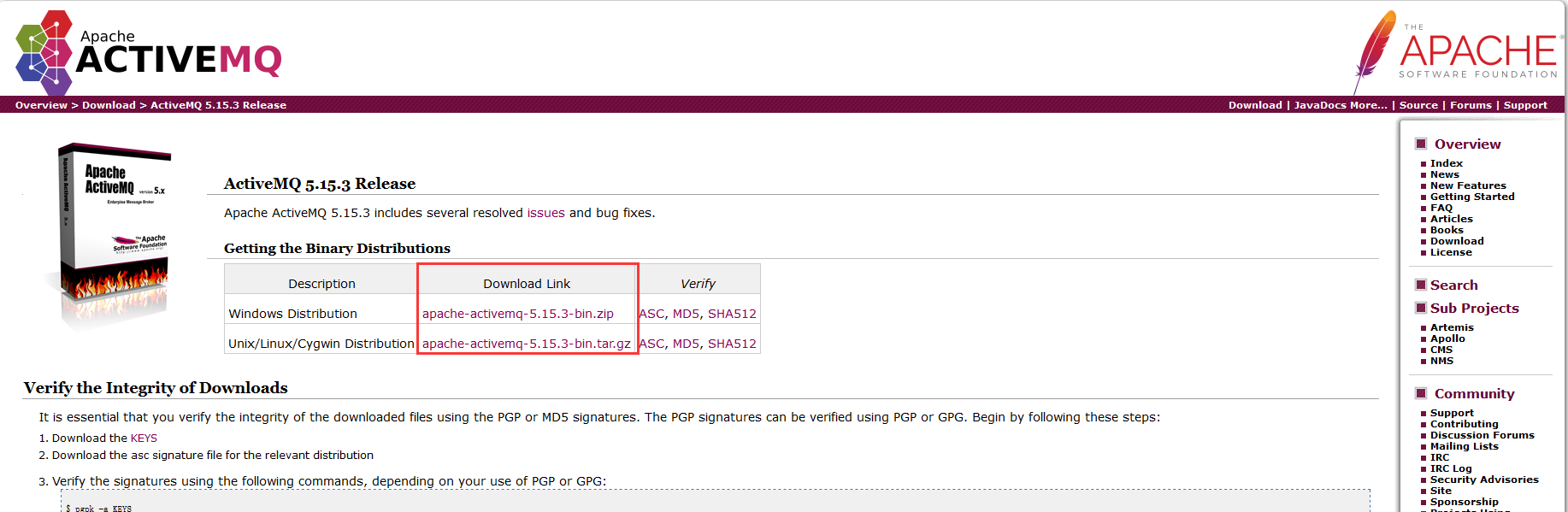Click the Apache ActiveMQ logo
The width and height of the screenshot is (1568, 512).
(x=149, y=52)
